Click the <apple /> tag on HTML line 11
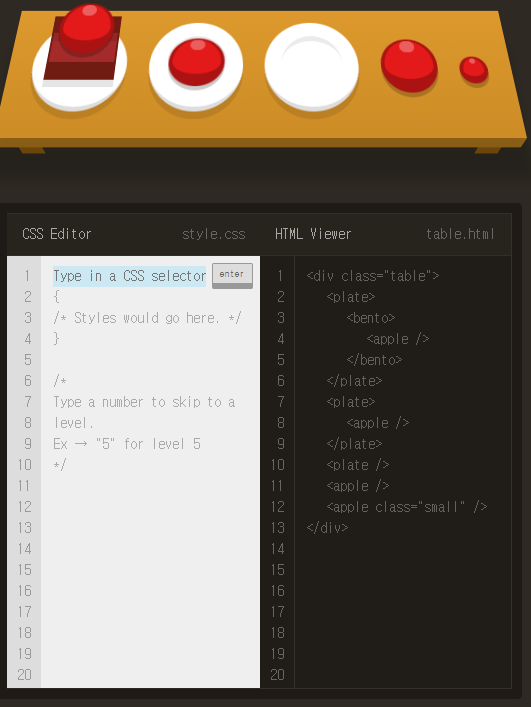The width and height of the screenshot is (531, 707). click(358, 486)
